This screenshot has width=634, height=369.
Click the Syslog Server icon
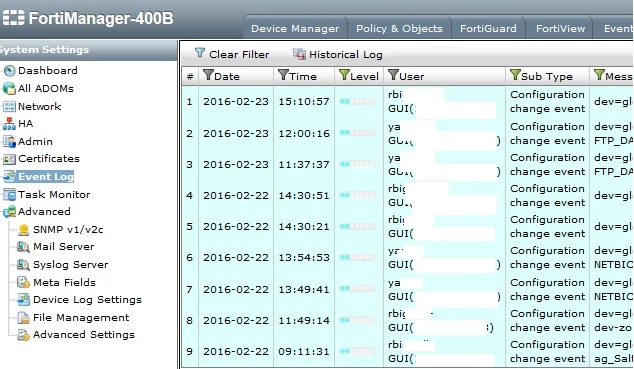[23, 265]
